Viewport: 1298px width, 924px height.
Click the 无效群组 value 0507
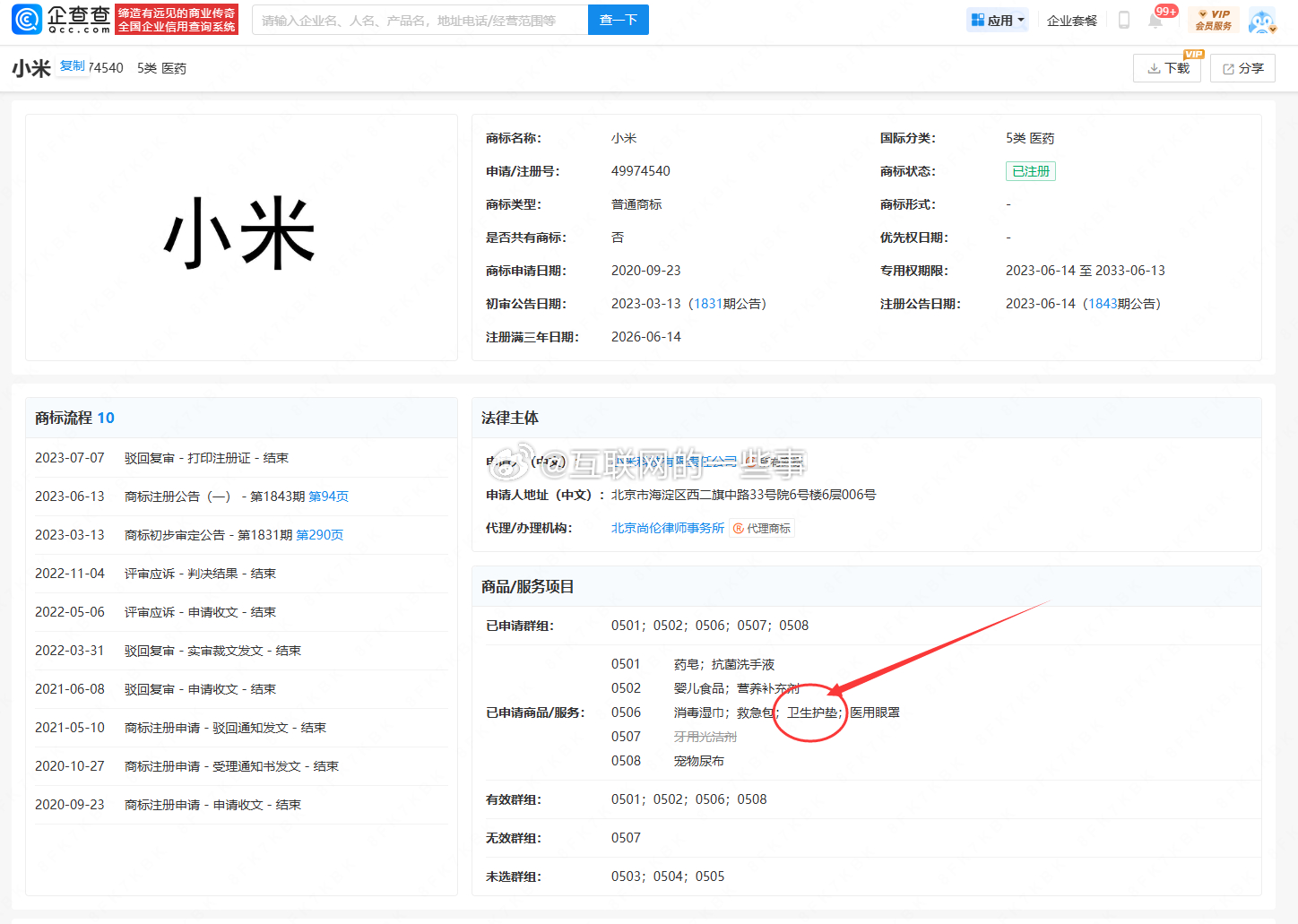626,838
